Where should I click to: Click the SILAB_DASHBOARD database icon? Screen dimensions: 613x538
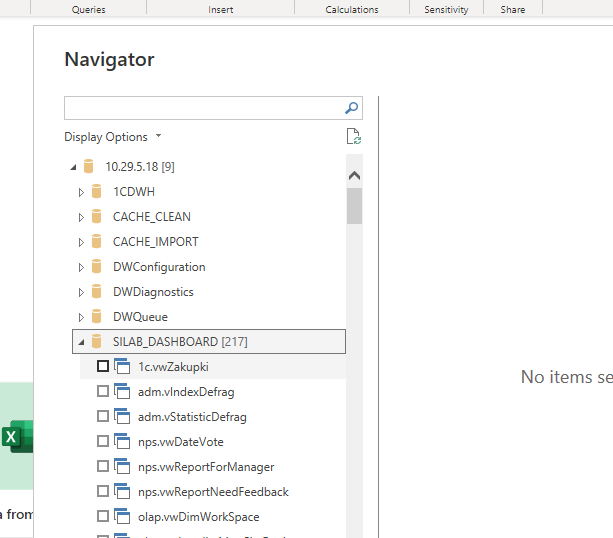[97, 342]
